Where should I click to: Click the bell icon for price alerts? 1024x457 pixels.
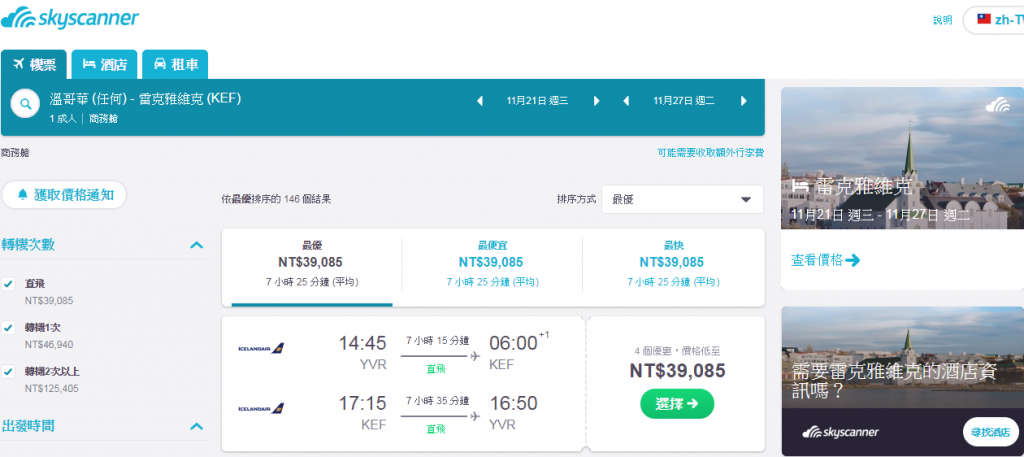tap(23, 195)
